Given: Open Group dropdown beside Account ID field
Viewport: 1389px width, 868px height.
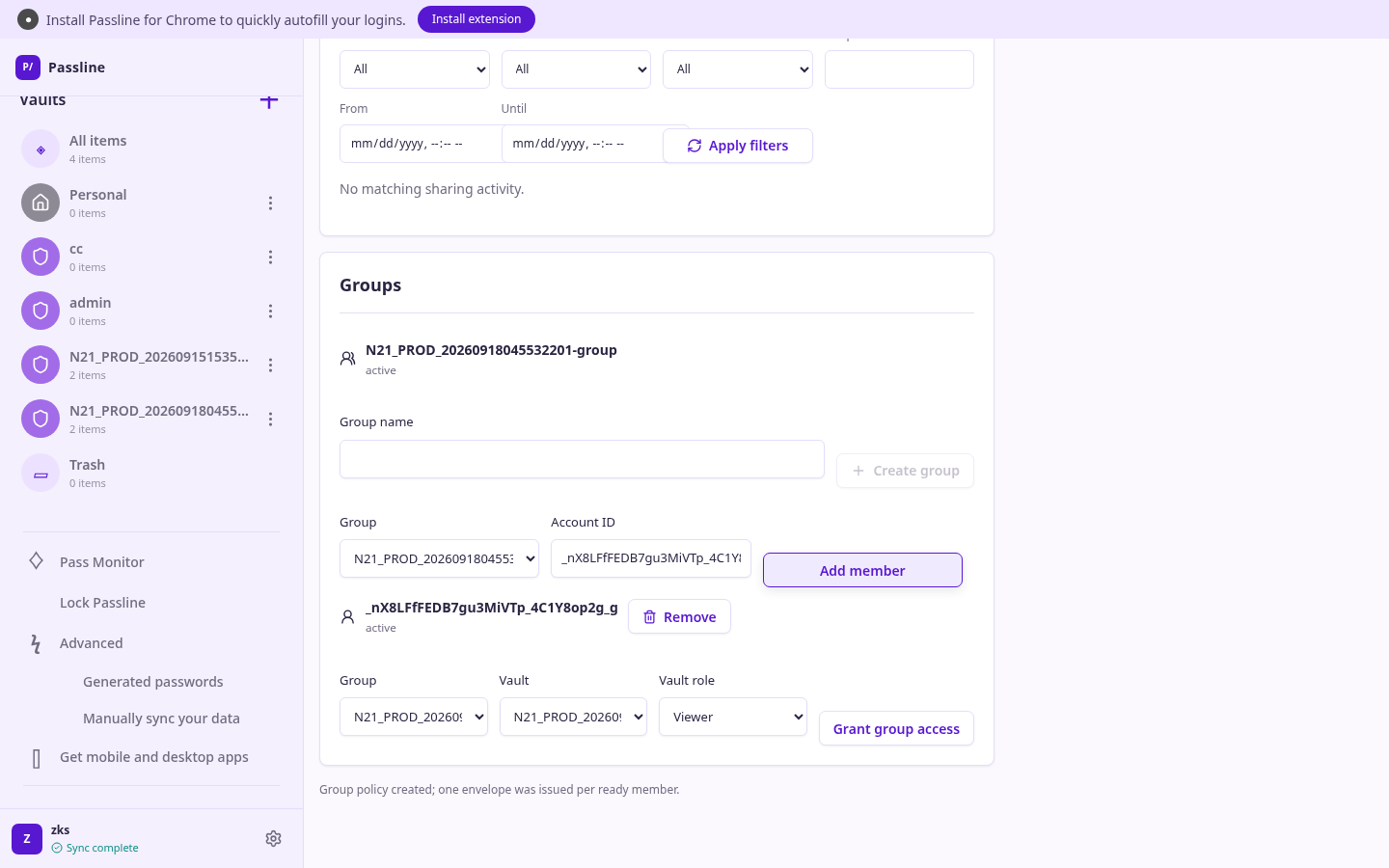Looking at the screenshot, I should 439,558.
